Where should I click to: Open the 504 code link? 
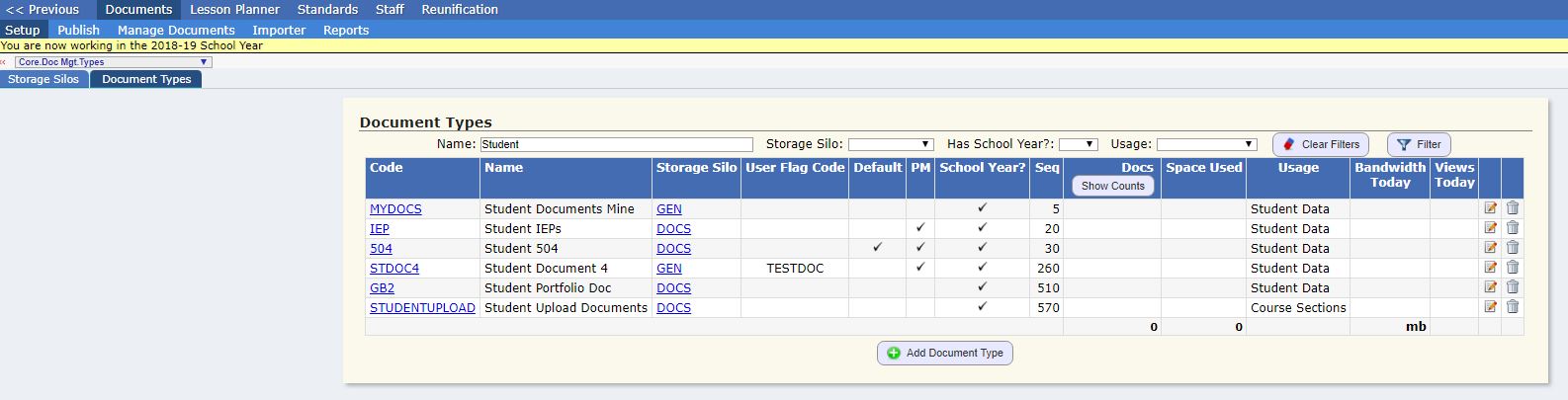pyautogui.click(x=381, y=249)
